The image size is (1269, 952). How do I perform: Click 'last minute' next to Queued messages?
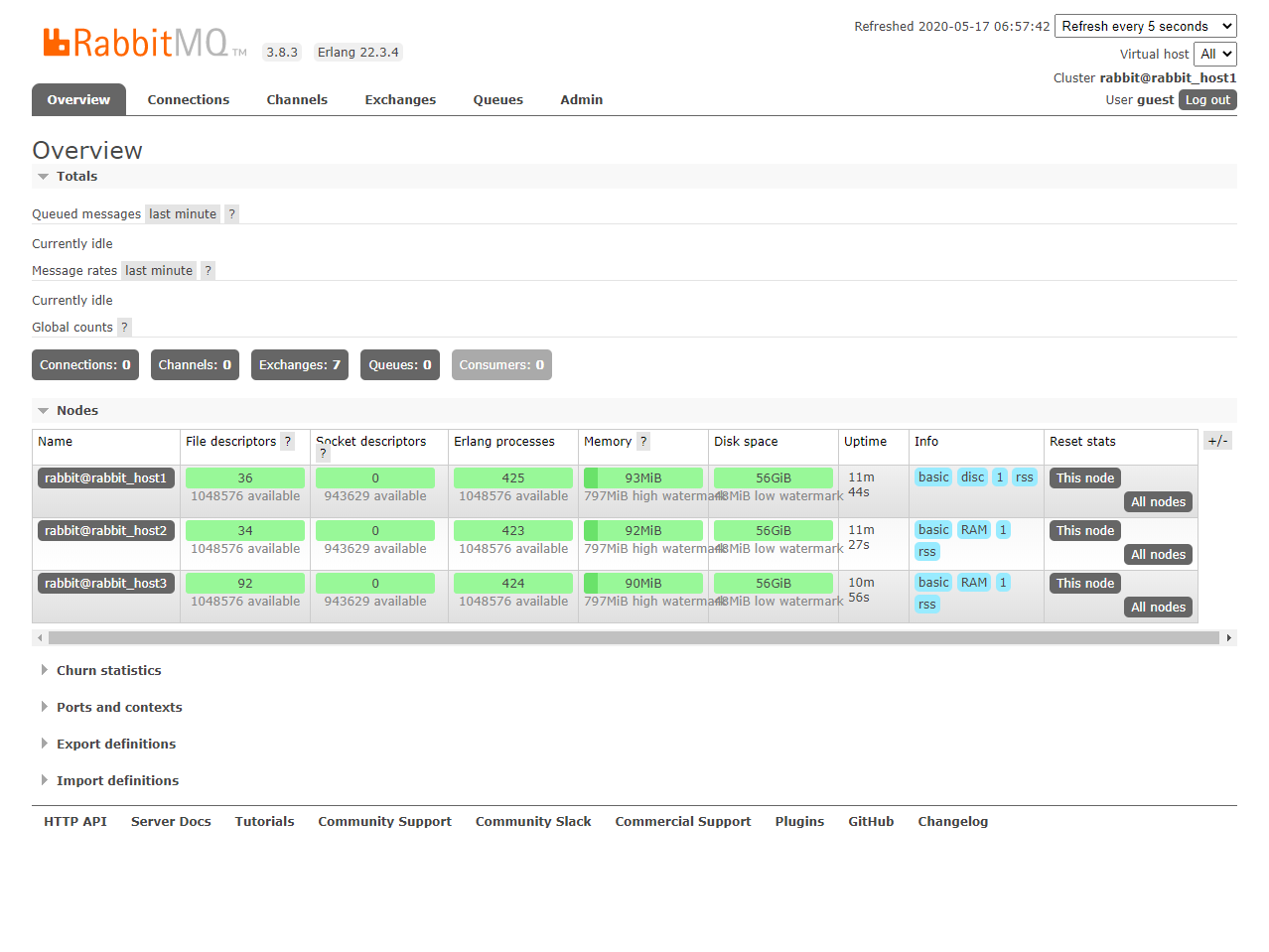point(182,213)
